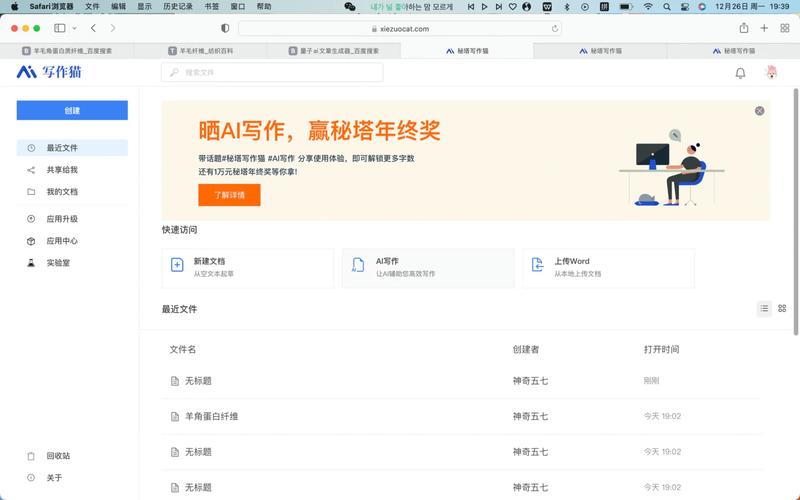
Task: Open the 历史记录 menu
Action: click(x=178, y=7)
